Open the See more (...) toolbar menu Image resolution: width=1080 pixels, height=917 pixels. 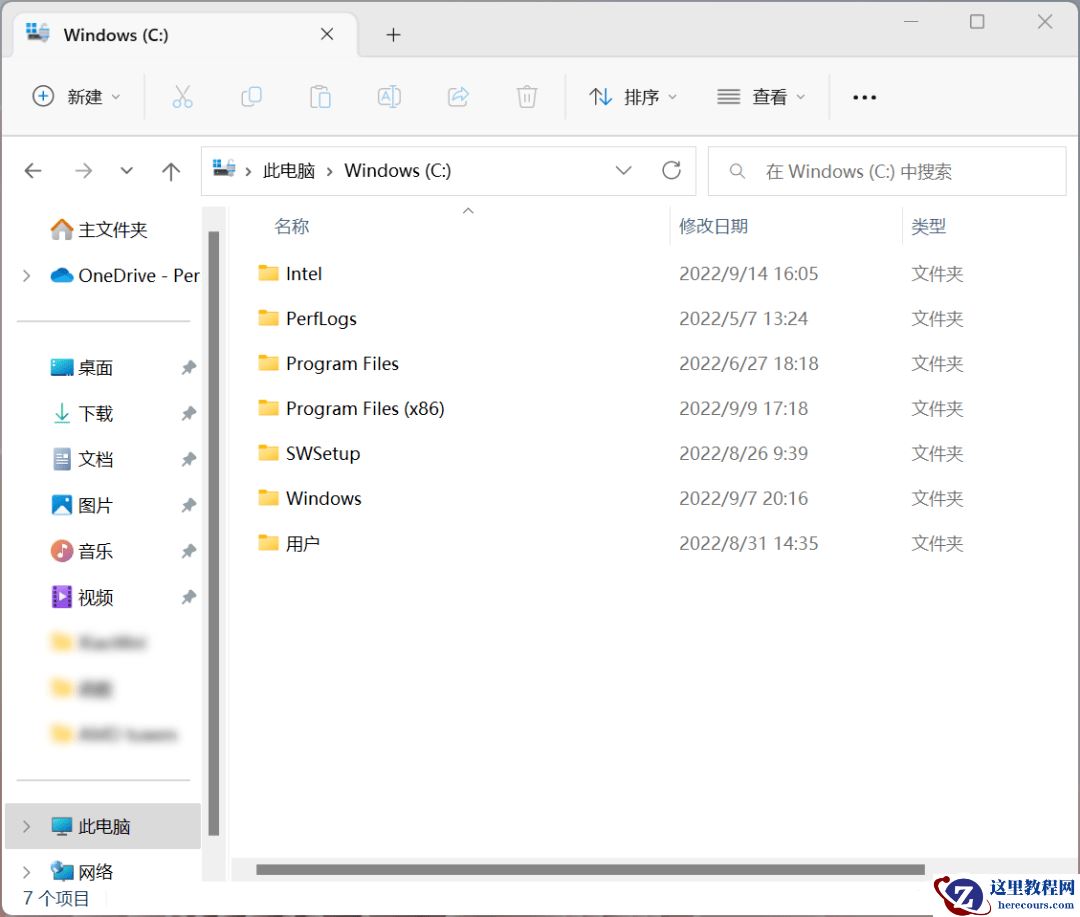click(864, 96)
